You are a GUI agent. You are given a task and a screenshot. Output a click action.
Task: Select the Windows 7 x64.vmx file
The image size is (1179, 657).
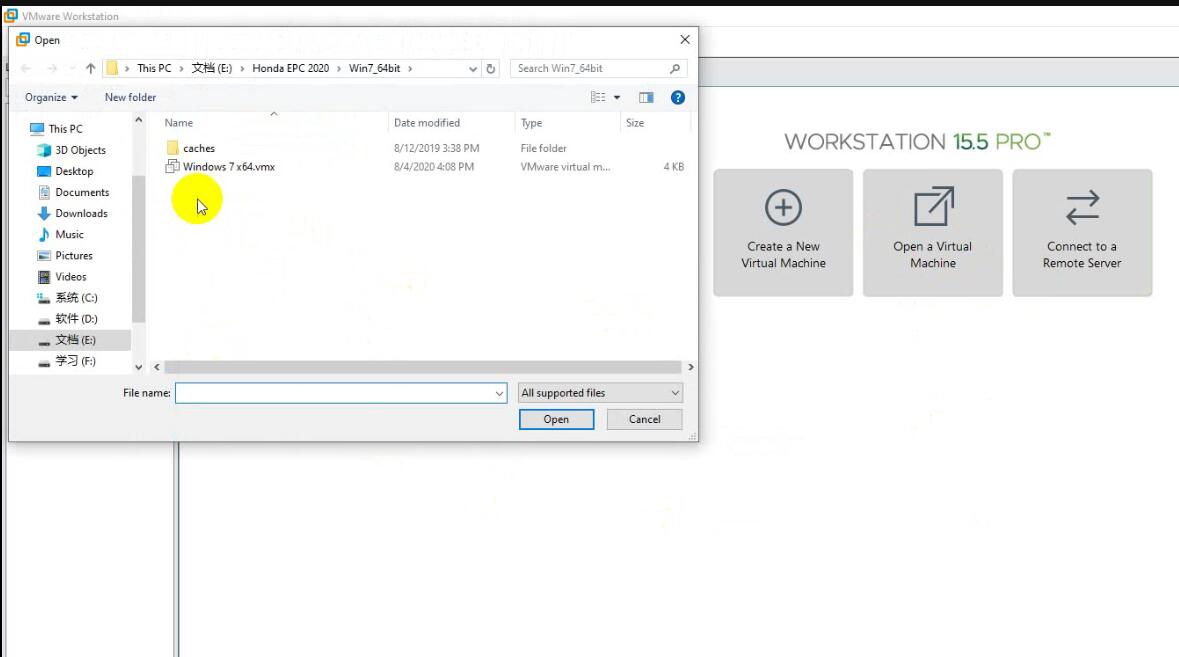[x=229, y=167]
